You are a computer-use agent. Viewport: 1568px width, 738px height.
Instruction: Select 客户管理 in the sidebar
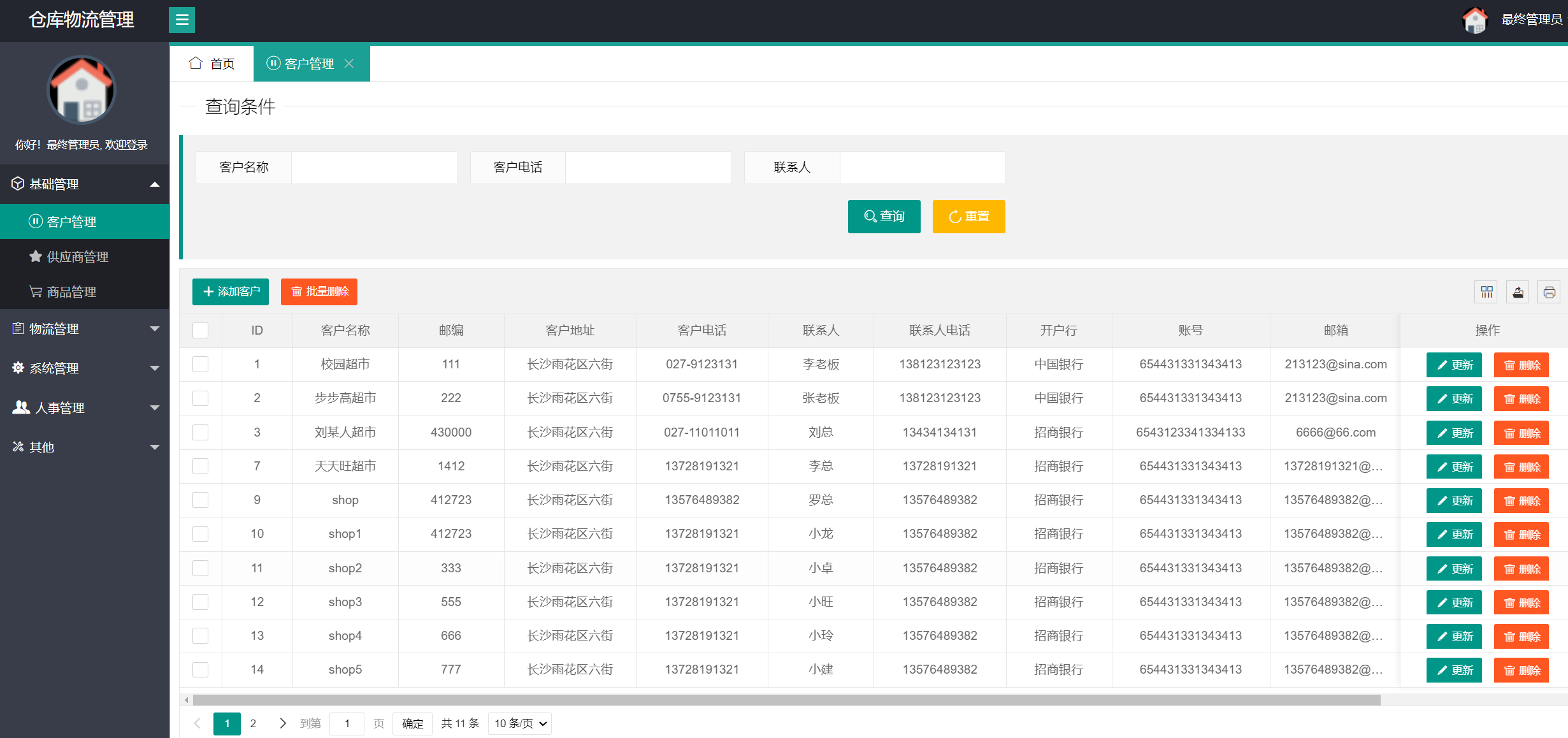85,222
